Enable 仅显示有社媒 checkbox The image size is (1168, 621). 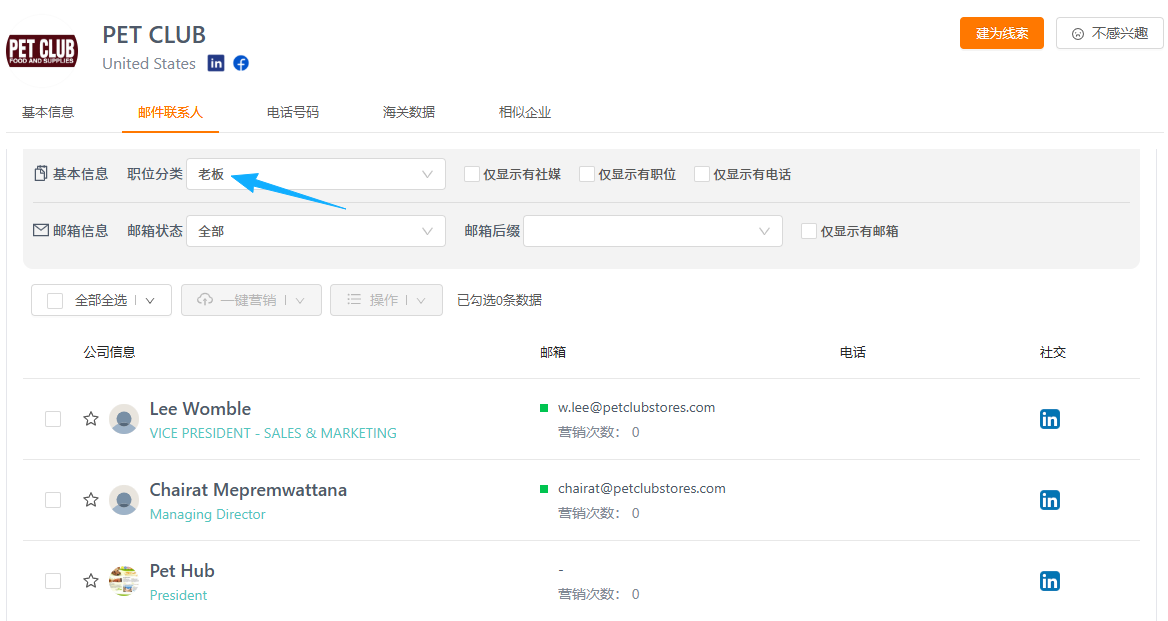coord(472,174)
